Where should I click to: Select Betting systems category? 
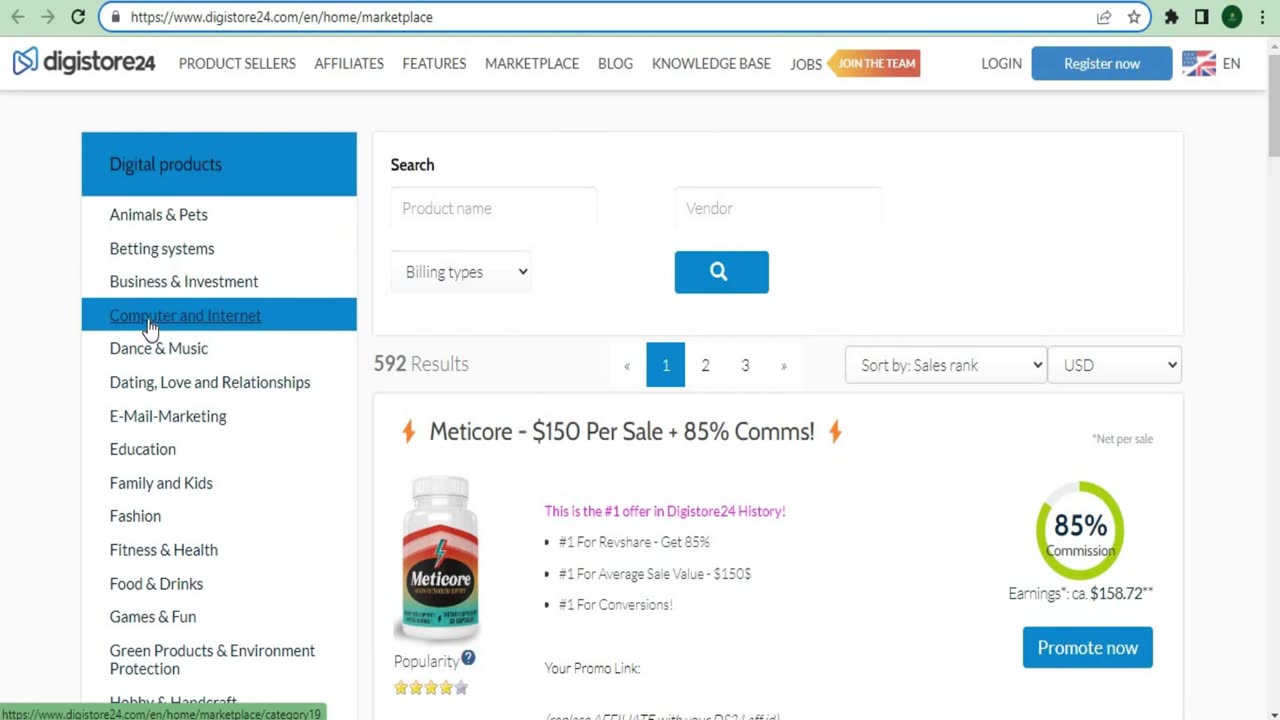point(162,249)
